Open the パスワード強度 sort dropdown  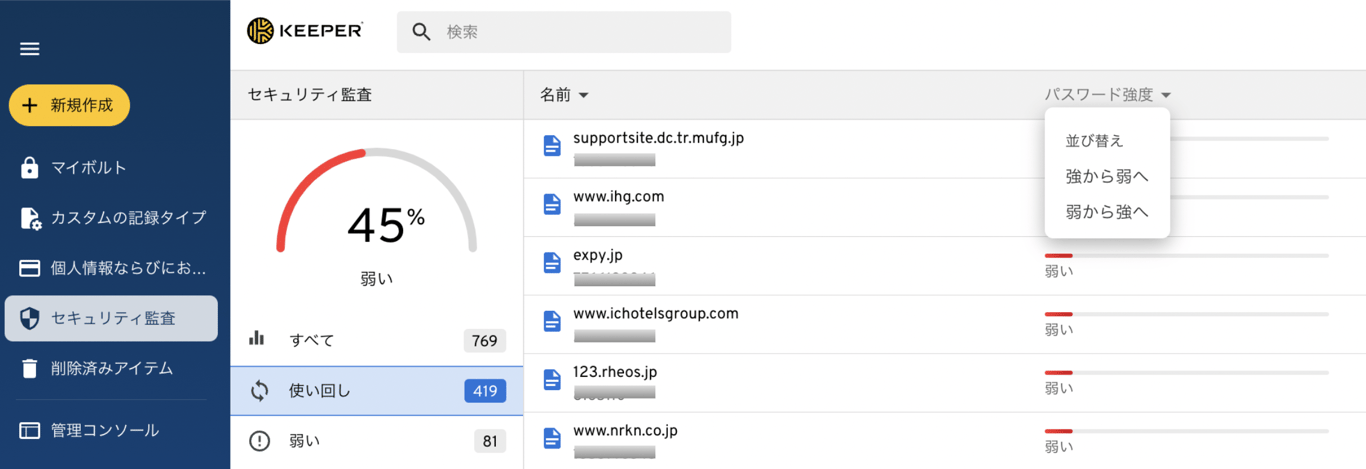1108,95
